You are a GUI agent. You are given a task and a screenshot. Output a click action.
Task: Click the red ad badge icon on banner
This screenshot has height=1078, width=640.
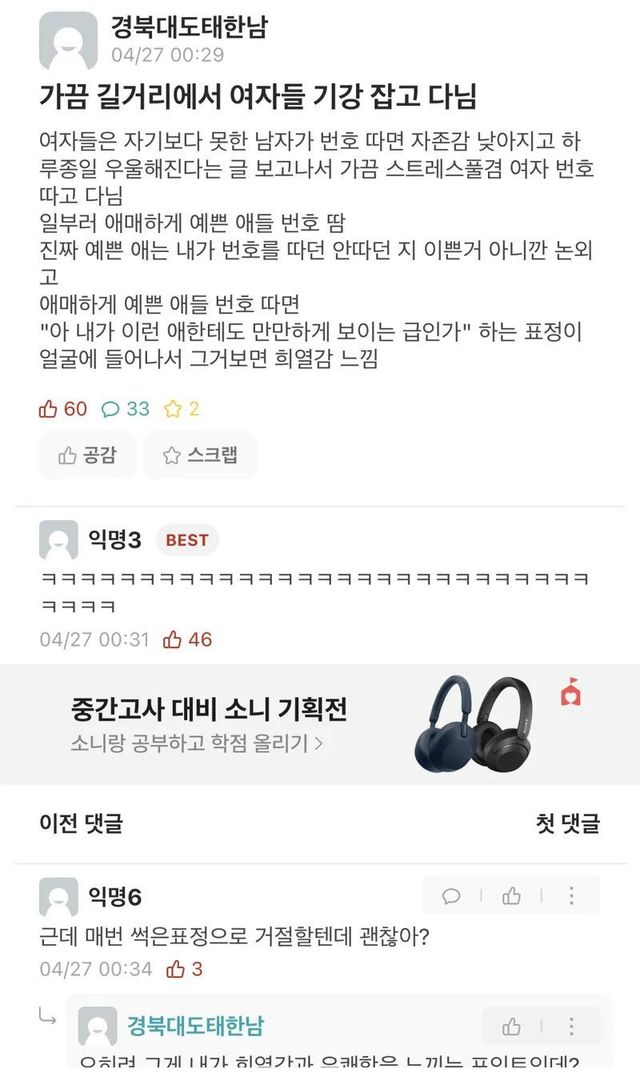coord(571,692)
